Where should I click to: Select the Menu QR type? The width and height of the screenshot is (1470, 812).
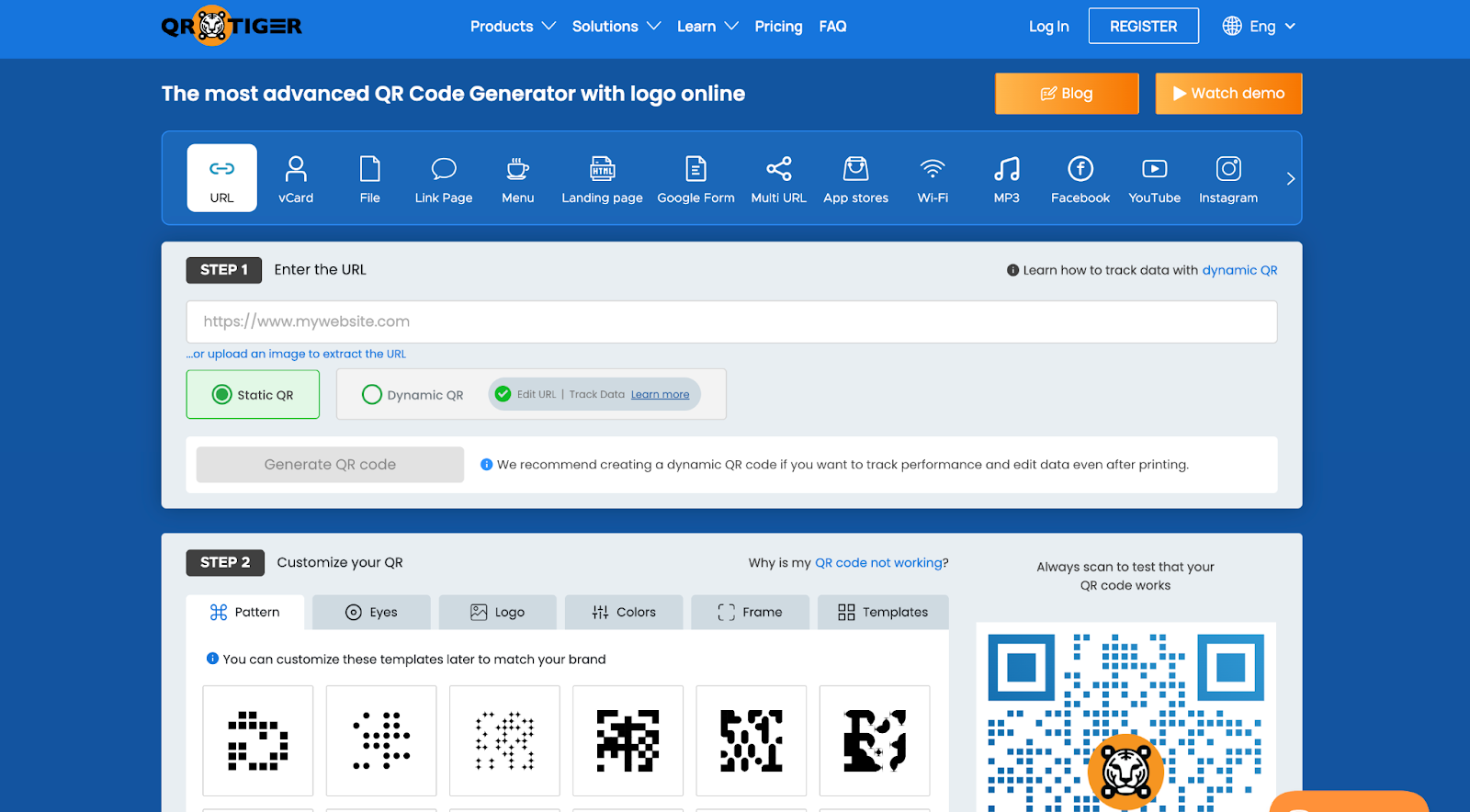tap(517, 178)
